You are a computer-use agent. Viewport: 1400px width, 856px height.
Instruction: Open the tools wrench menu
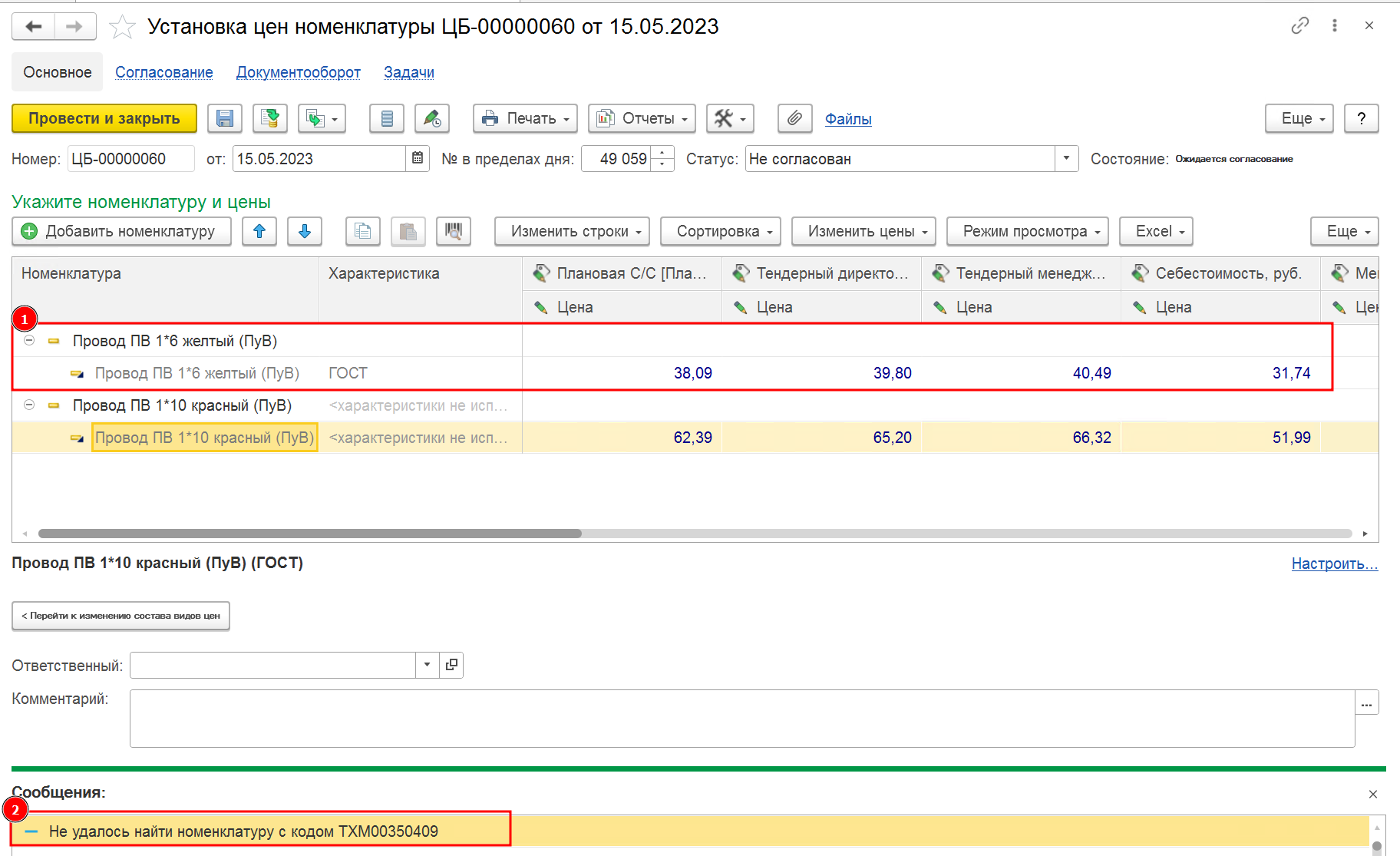pyautogui.click(x=730, y=118)
